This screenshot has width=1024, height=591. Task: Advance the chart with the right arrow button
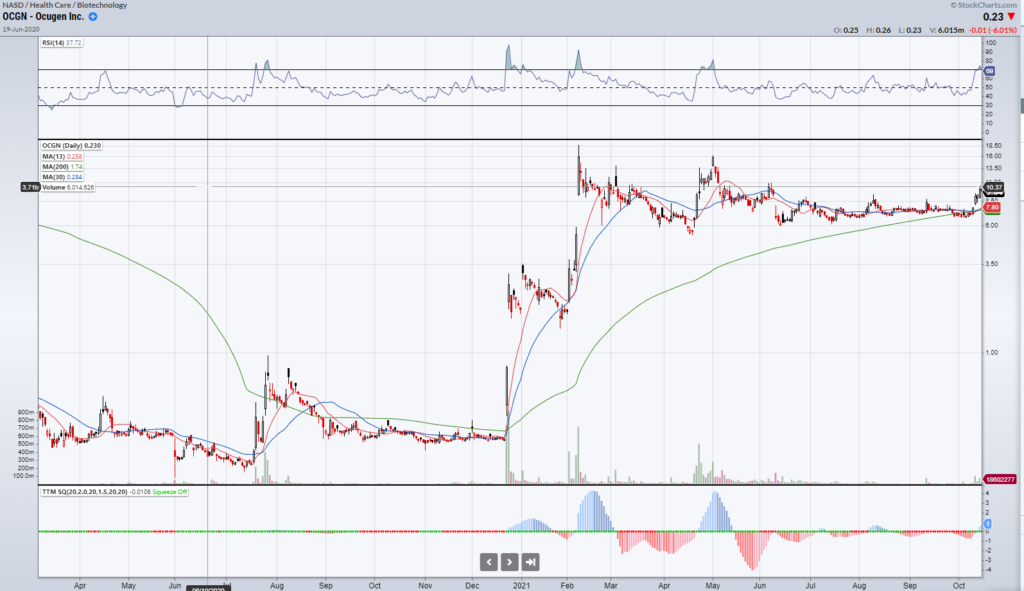tap(509, 562)
